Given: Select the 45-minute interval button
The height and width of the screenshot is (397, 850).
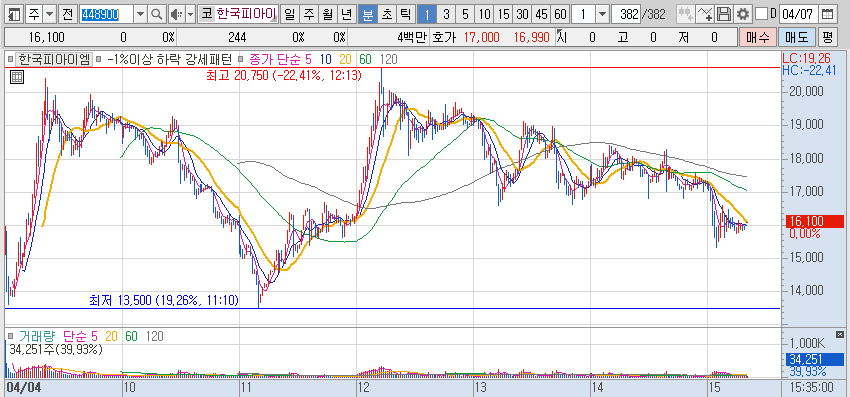Looking at the screenshot, I should pos(542,14).
